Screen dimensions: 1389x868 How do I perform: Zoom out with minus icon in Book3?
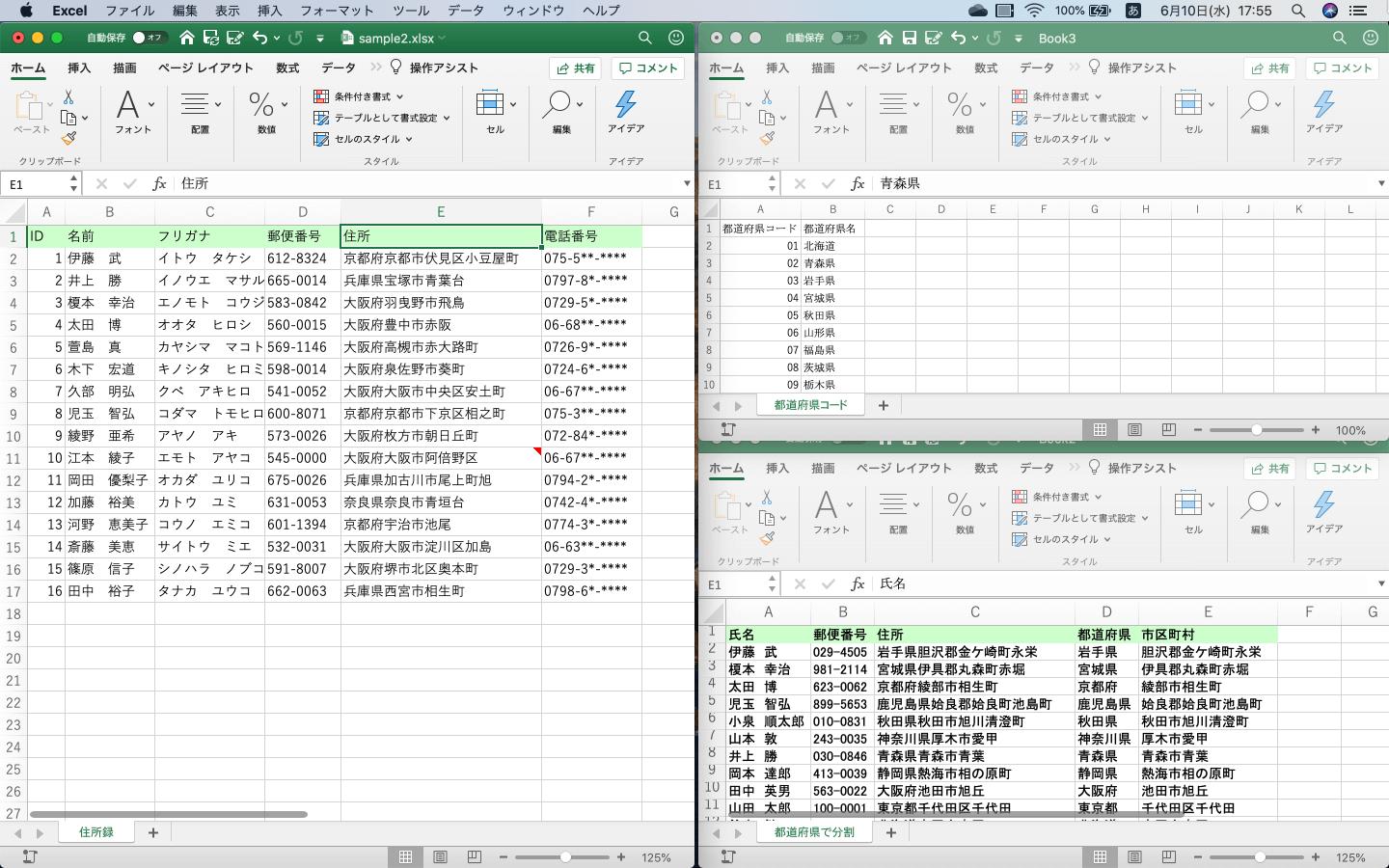coord(1198,430)
